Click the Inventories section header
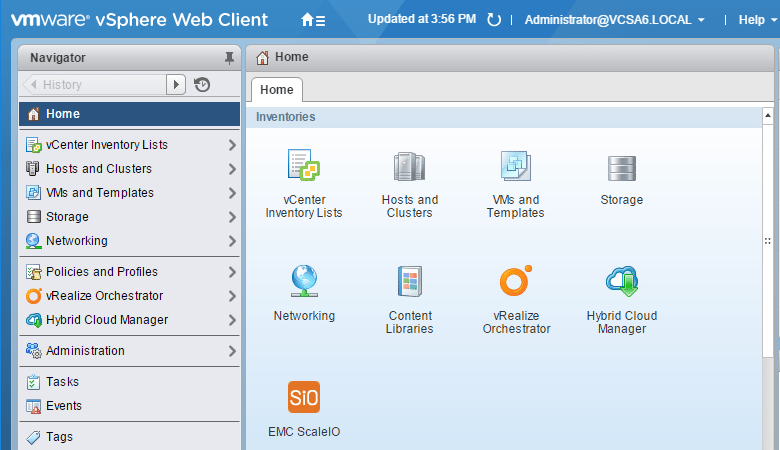The width and height of the screenshot is (780, 450). [x=504, y=117]
